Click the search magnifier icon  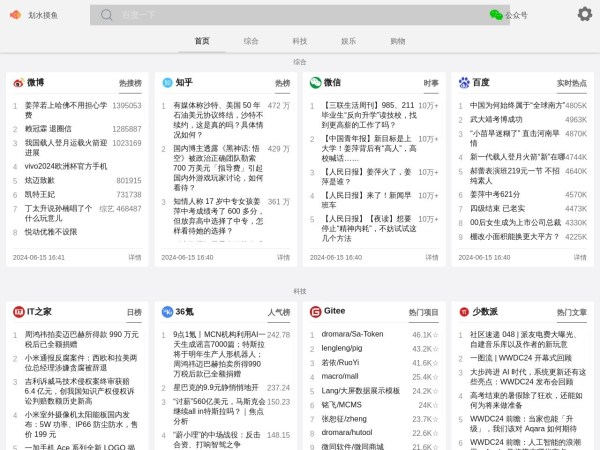[x=106, y=15]
